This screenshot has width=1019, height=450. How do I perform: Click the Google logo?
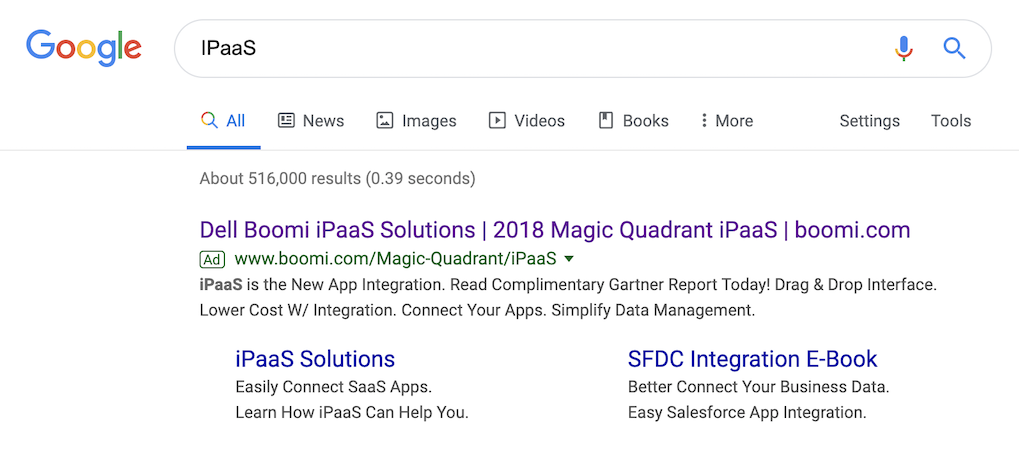click(x=84, y=47)
